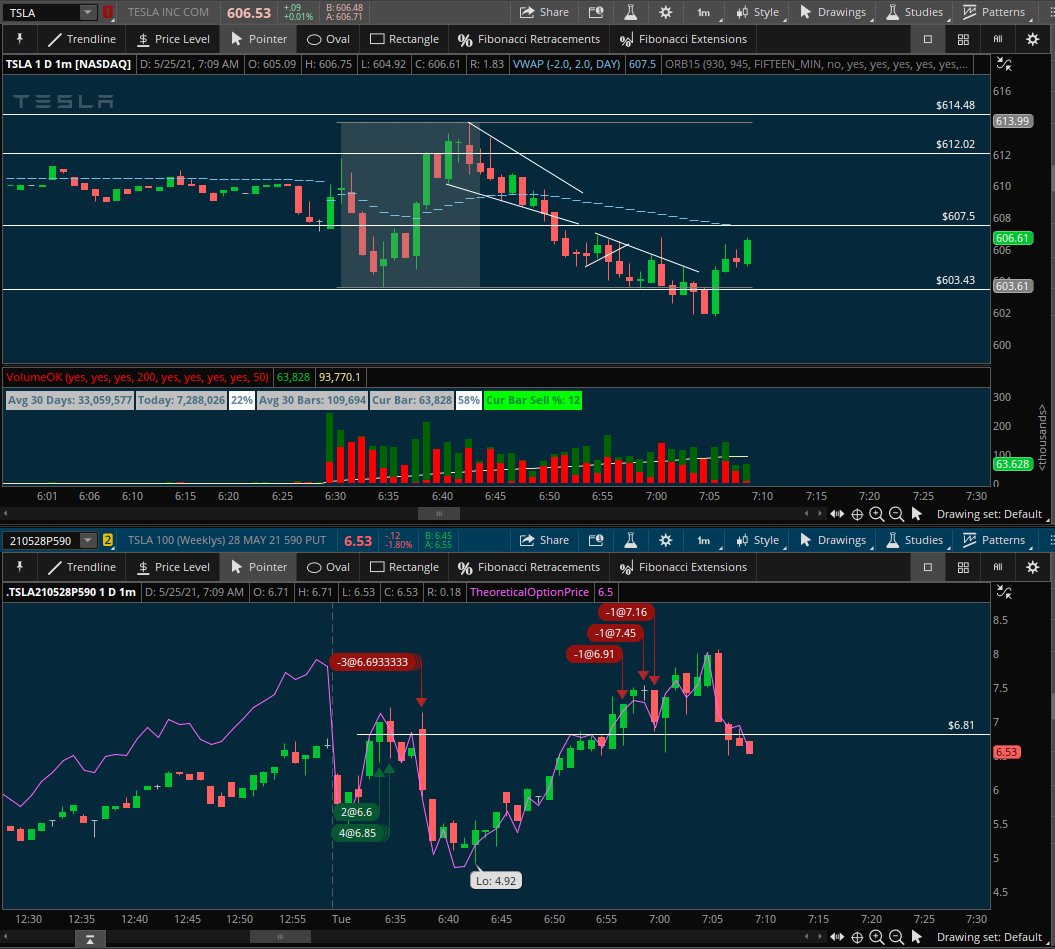Open 'Drawing set: Default' menu below top chart

click(x=989, y=514)
